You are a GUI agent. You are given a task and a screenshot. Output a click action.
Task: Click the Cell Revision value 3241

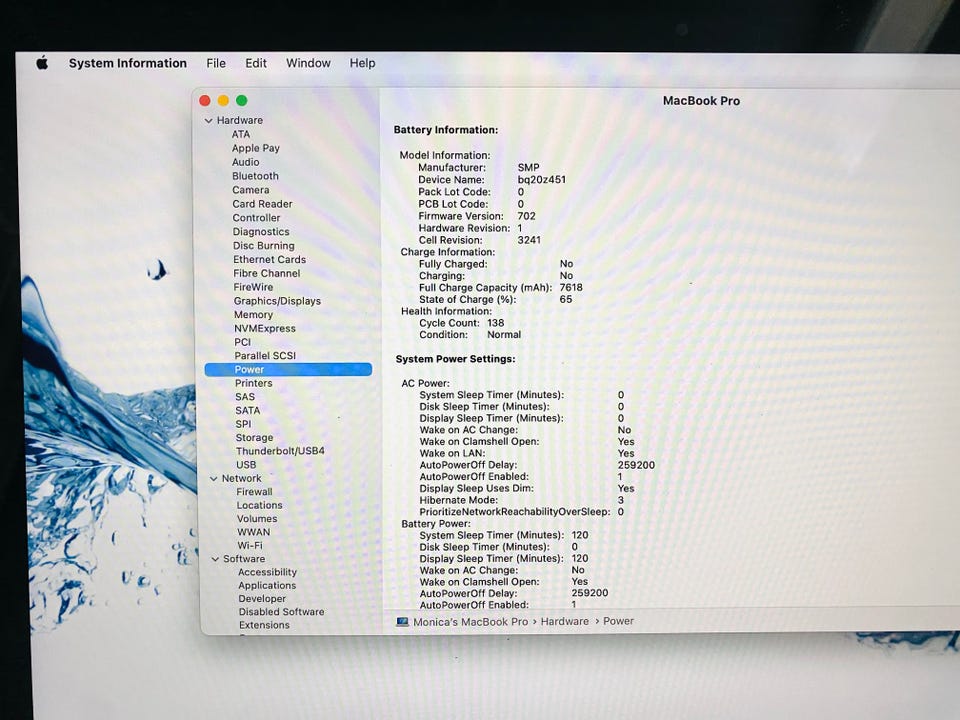(x=529, y=240)
